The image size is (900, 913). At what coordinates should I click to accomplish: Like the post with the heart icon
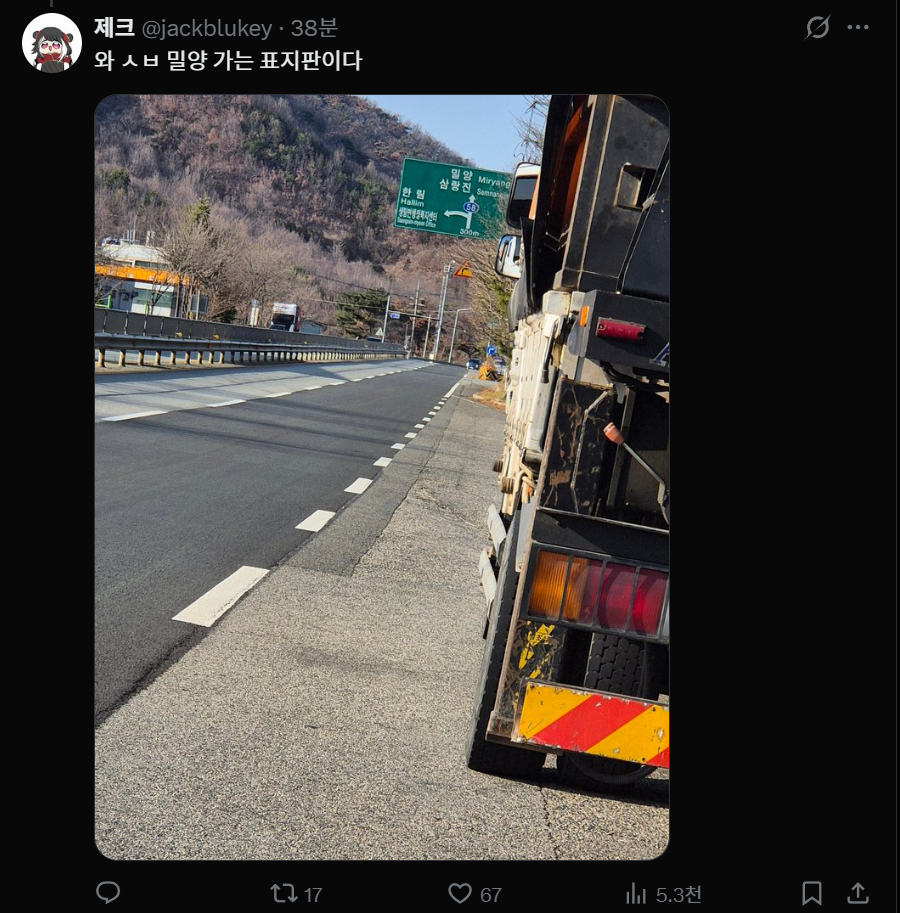(x=459, y=893)
